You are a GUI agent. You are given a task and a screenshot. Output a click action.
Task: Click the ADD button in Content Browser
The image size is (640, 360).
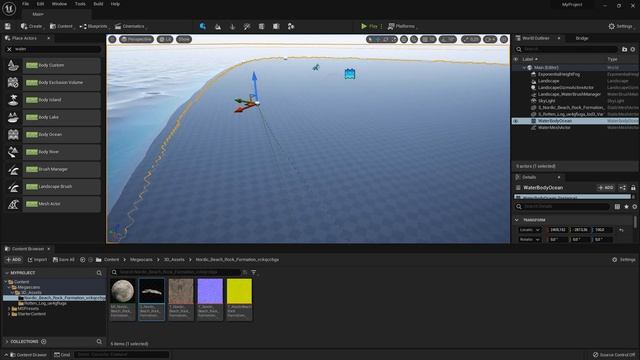pyautogui.click(x=13, y=260)
